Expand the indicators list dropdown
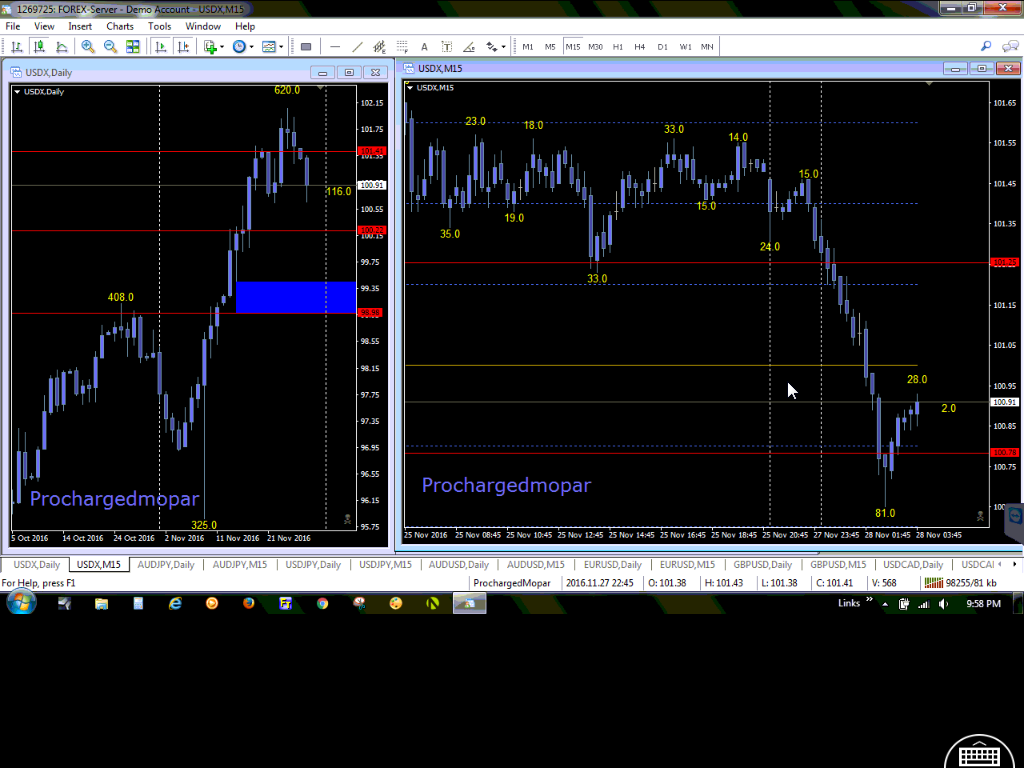The width and height of the screenshot is (1024, 768). (x=223, y=47)
